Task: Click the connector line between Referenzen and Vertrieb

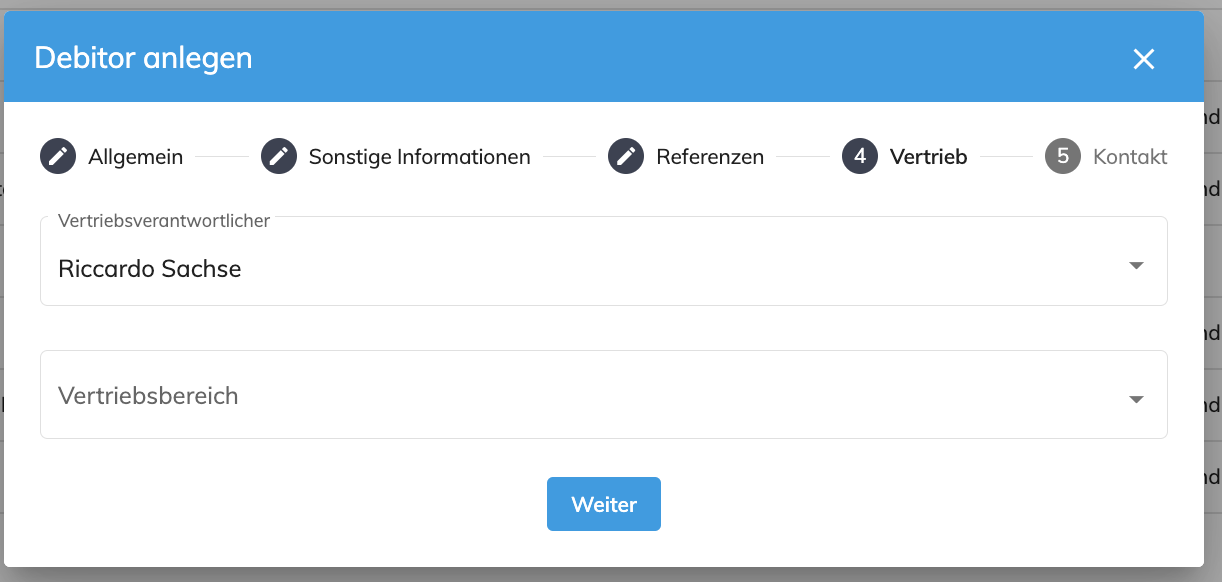Action: click(x=803, y=157)
